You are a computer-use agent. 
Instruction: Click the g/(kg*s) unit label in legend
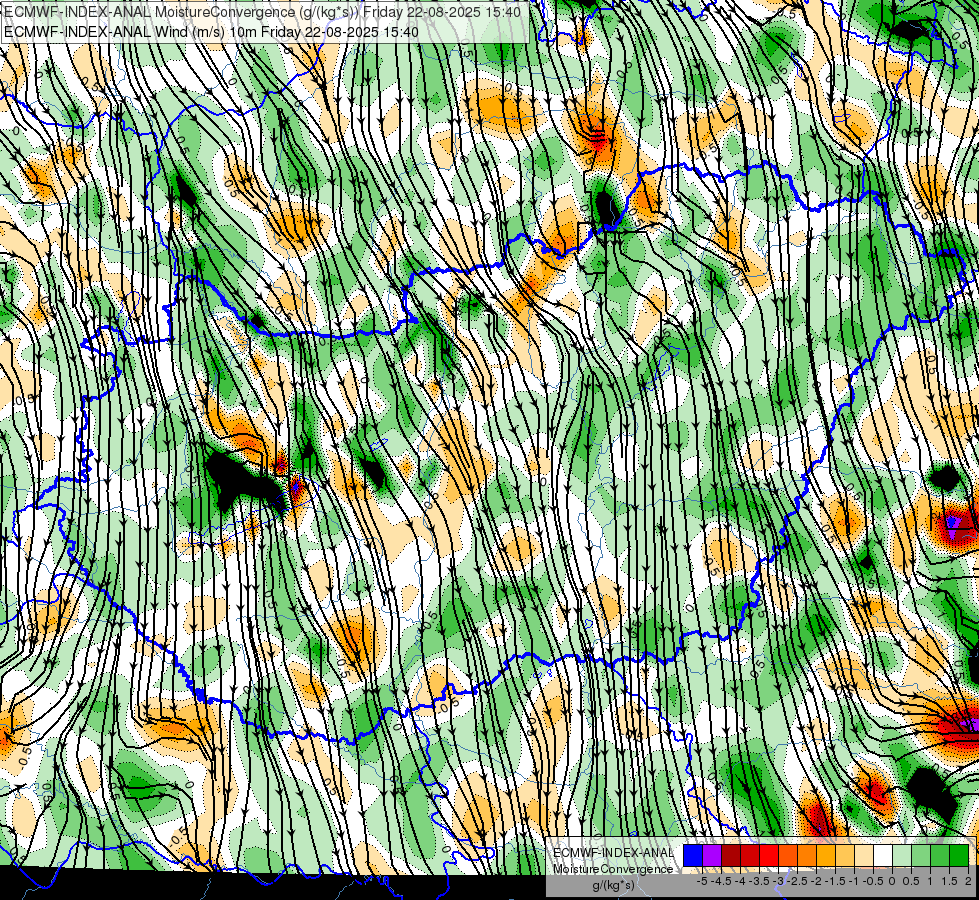click(613, 886)
